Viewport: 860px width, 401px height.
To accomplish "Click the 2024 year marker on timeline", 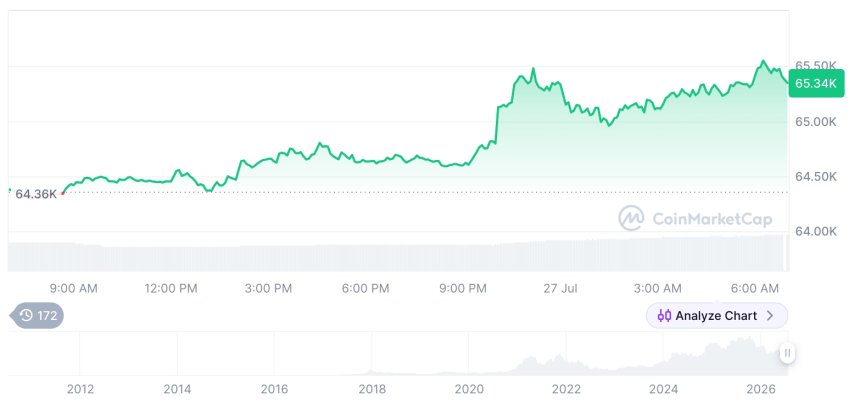I will pos(663,389).
